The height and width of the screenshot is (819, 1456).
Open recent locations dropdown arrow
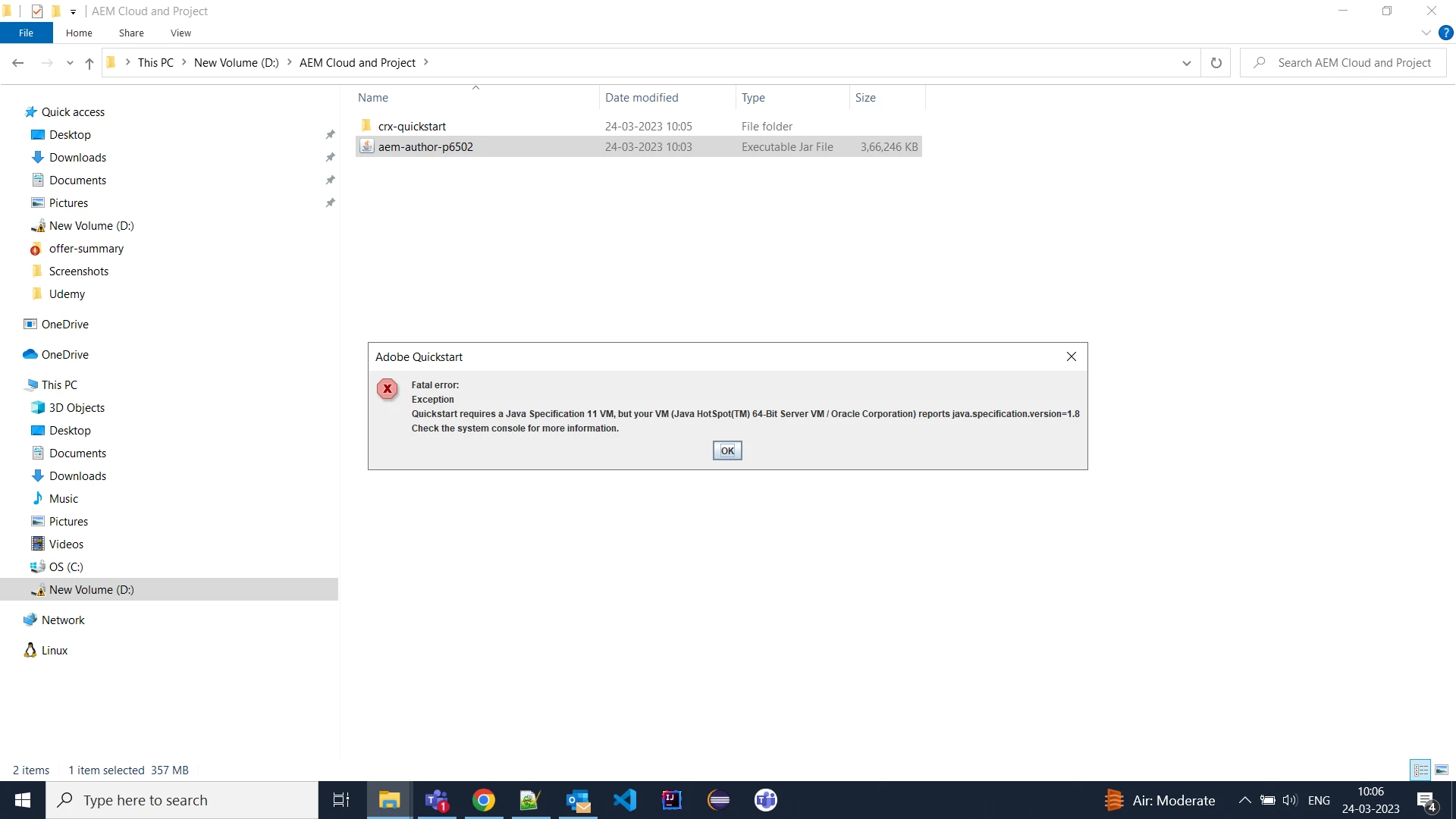[x=70, y=63]
